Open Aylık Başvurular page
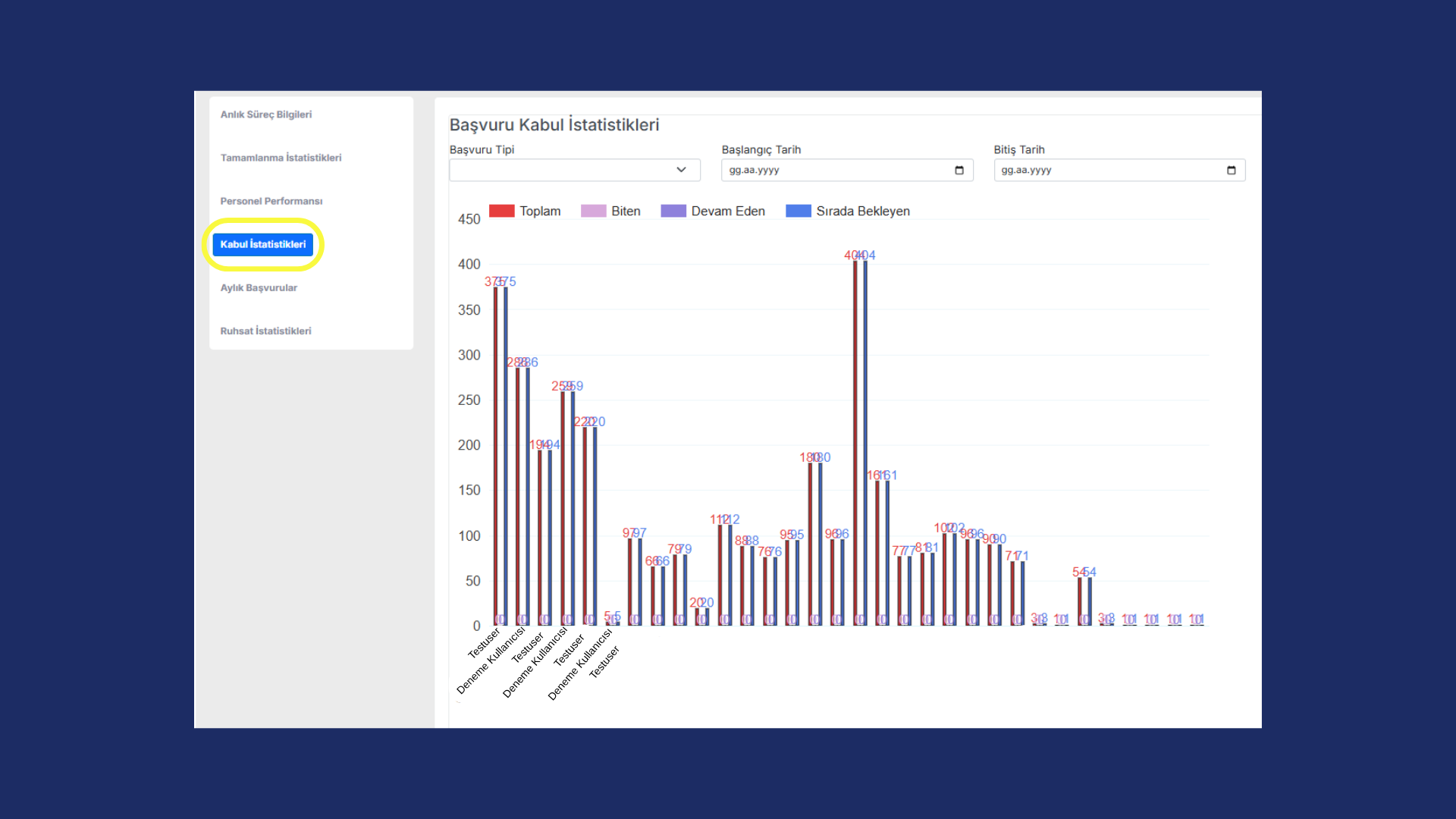 [259, 287]
